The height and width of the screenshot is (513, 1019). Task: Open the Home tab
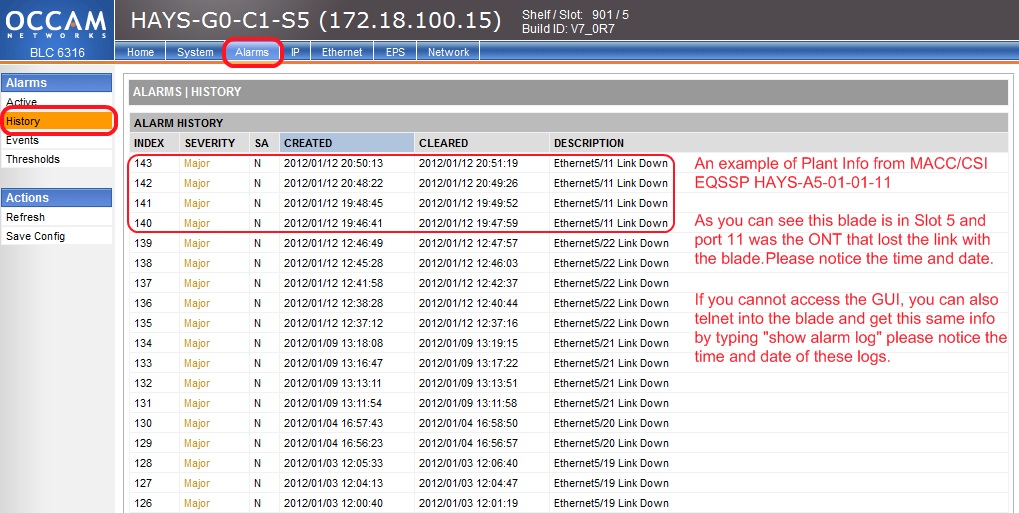pyautogui.click(x=140, y=52)
